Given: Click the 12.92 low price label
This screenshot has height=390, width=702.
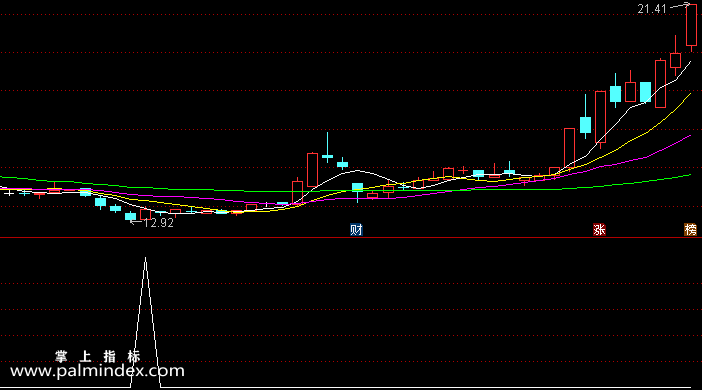Looking at the screenshot, I should click(x=158, y=223).
